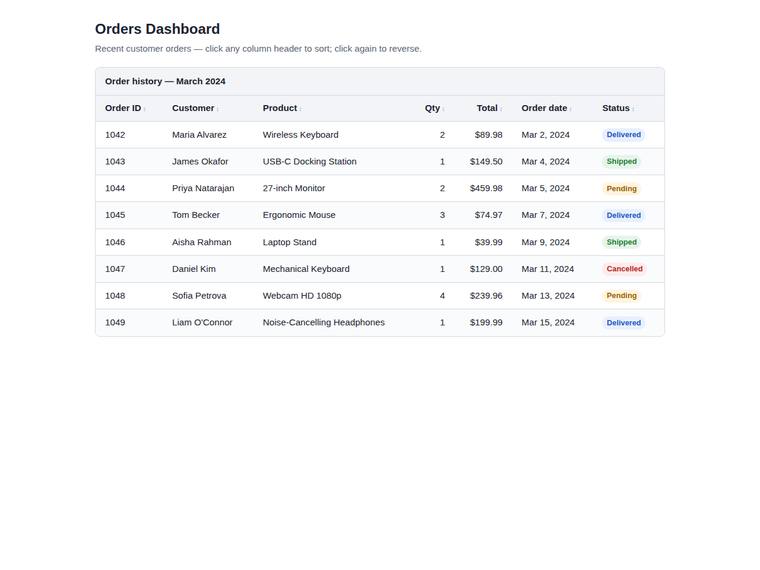Click the Mar 15, 2024 date
Viewport: 760px width, 570px height.
(548, 322)
